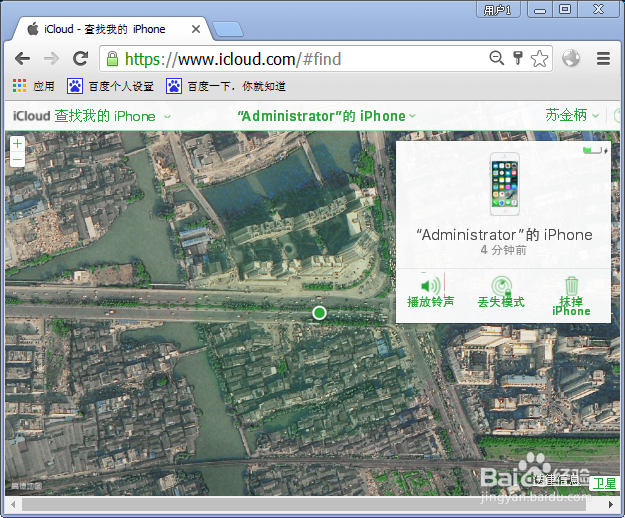
Task: Click the battery status indicator
Action: pos(595,151)
